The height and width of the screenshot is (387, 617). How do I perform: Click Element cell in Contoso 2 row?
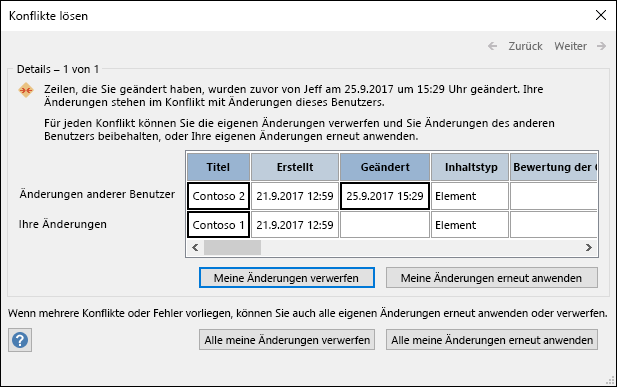470,196
